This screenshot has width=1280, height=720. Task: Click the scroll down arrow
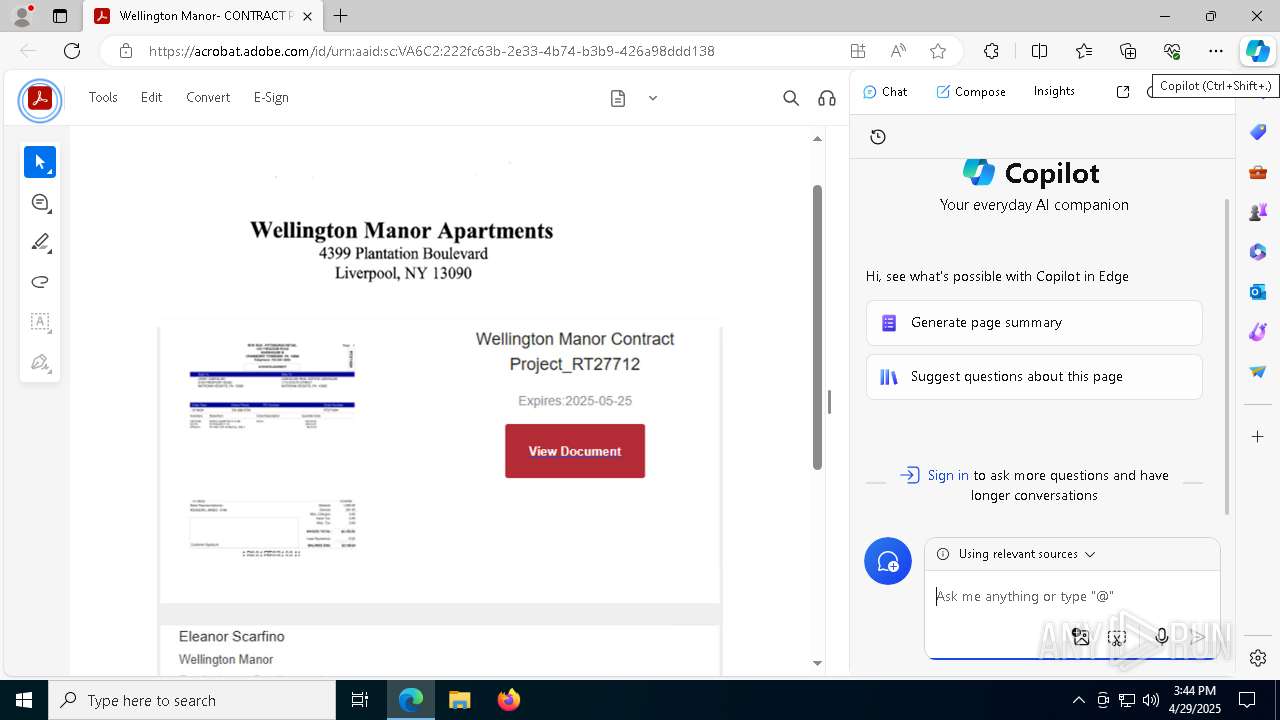(817, 663)
